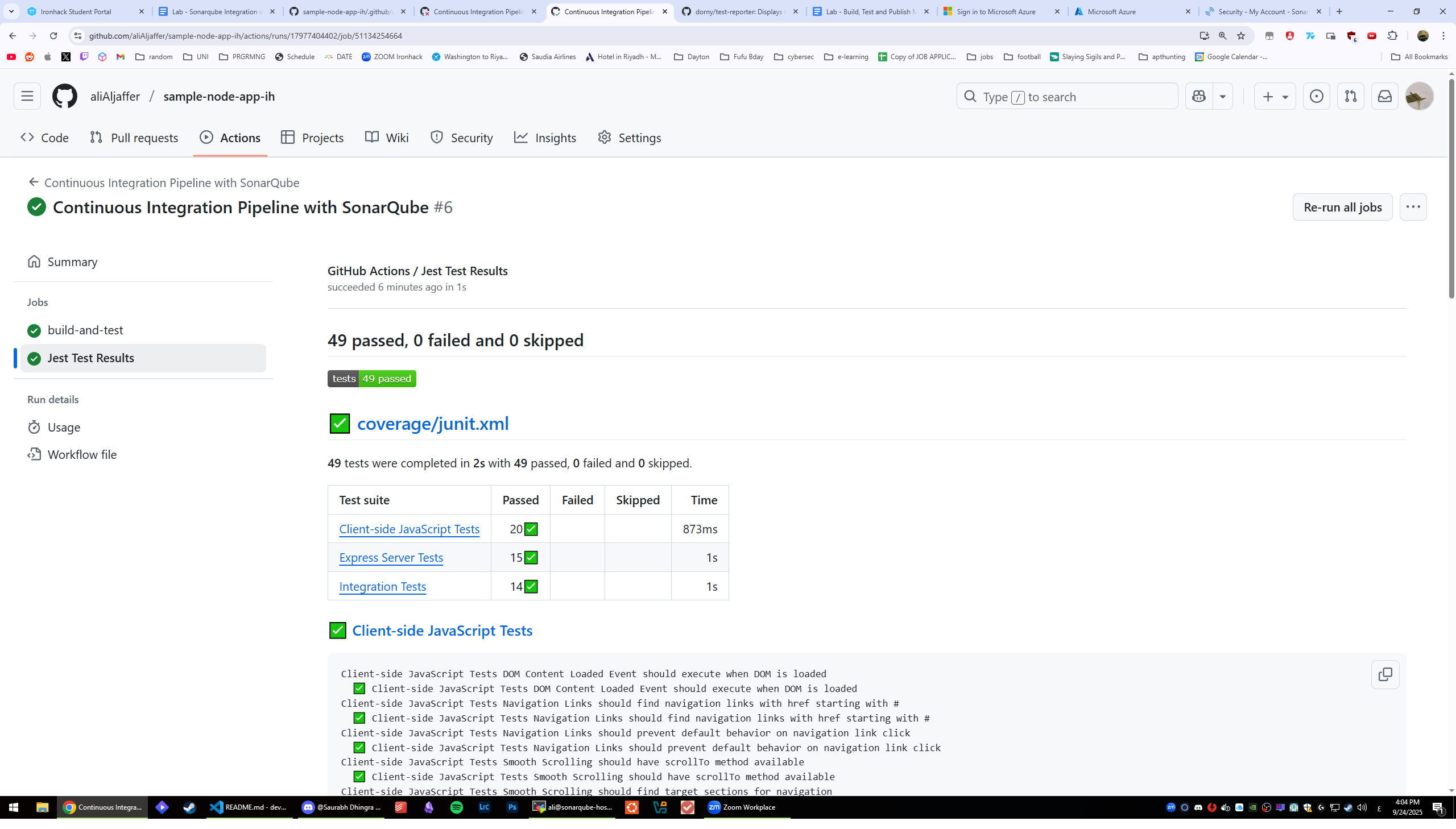Open the coverage/junit.xml link
The image size is (1456, 829).
pos(432,424)
